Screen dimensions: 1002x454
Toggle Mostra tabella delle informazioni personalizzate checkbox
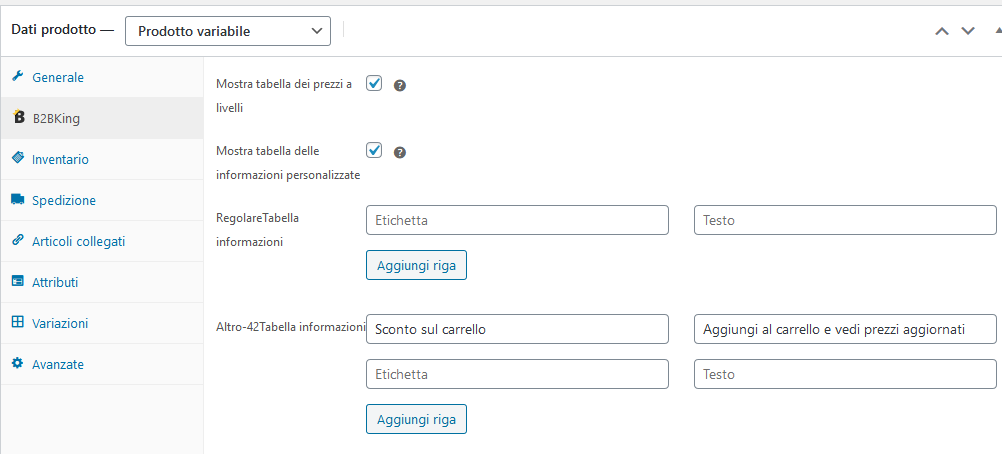click(374, 150)
